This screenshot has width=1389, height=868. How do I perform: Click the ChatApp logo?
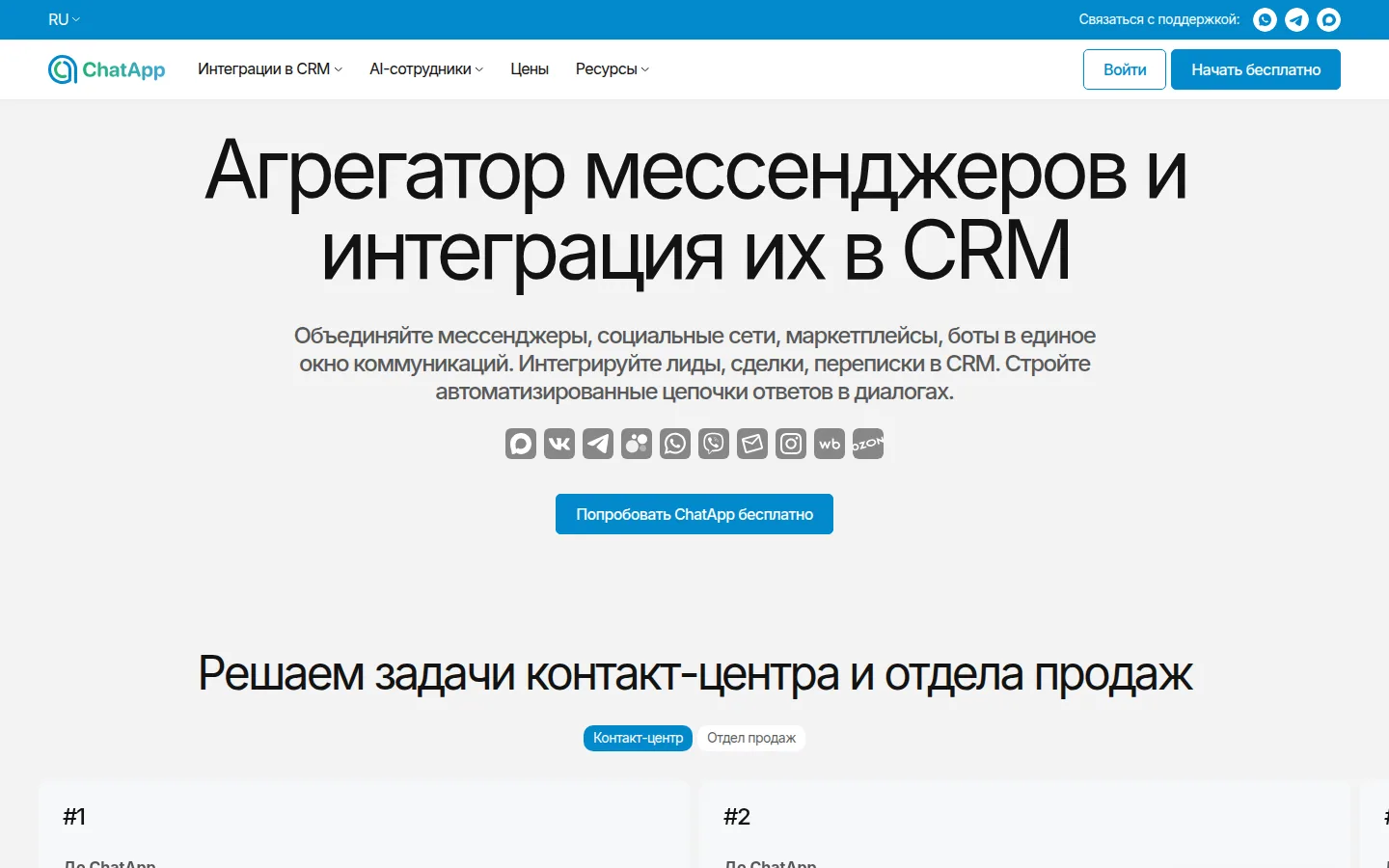(107, 69)
